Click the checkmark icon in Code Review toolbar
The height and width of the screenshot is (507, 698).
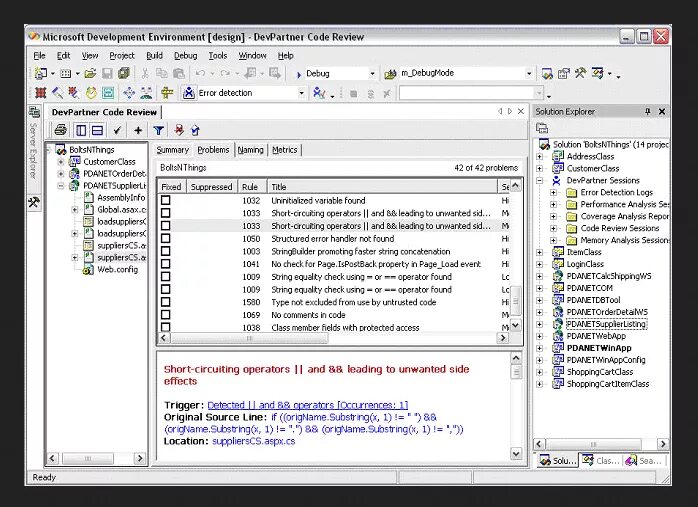click(x=117, y=130)
